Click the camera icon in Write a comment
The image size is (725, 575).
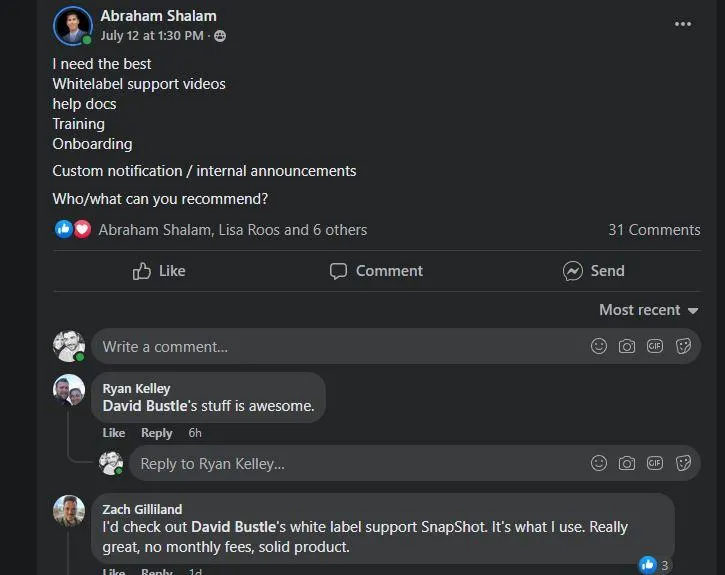[627, 346]
